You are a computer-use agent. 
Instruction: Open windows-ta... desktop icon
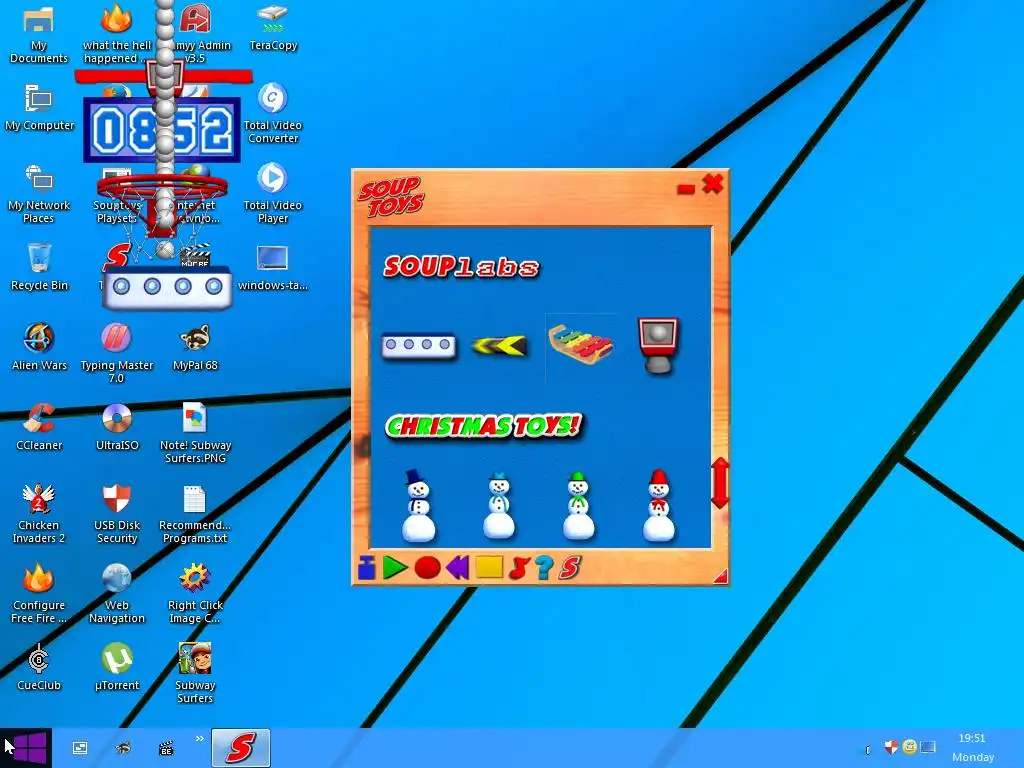(x=272, y=267)
